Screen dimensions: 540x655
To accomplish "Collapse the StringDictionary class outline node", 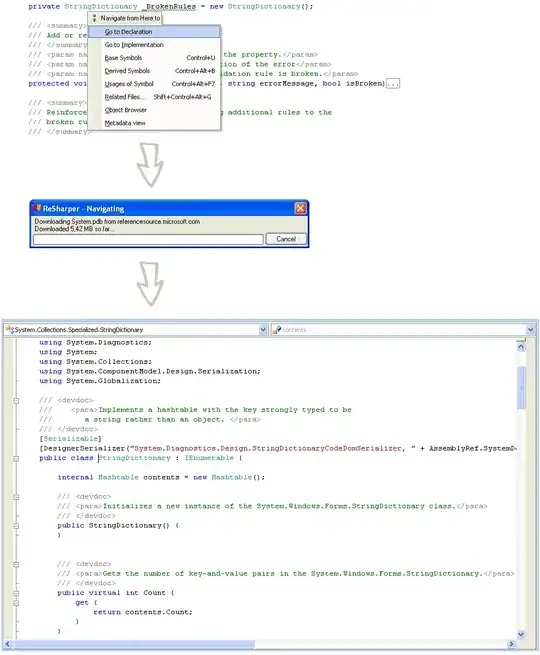I will [x=16, y=458].
